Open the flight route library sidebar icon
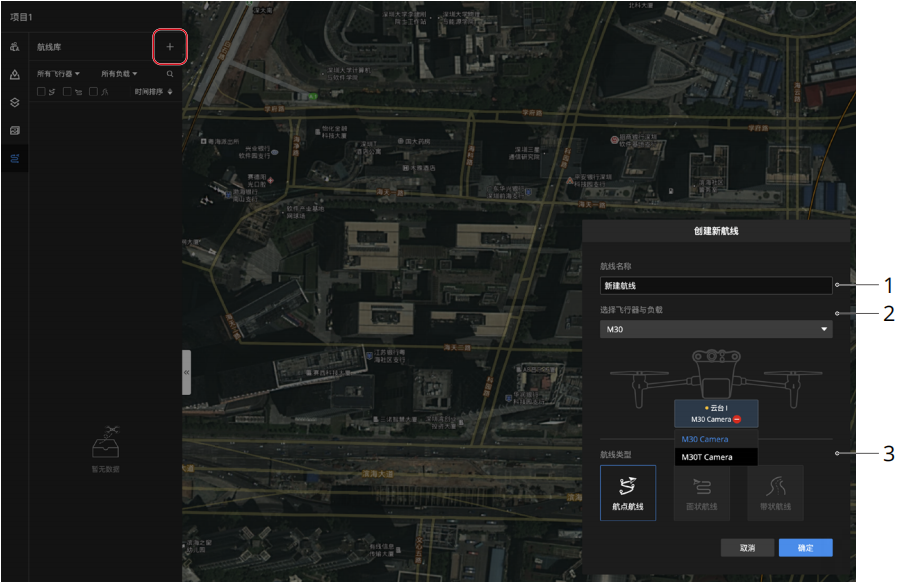 15,158
